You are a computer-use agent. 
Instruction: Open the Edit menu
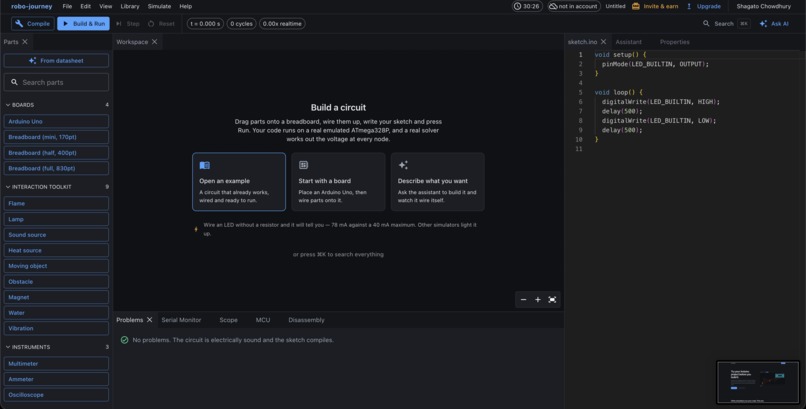[85, 6]
